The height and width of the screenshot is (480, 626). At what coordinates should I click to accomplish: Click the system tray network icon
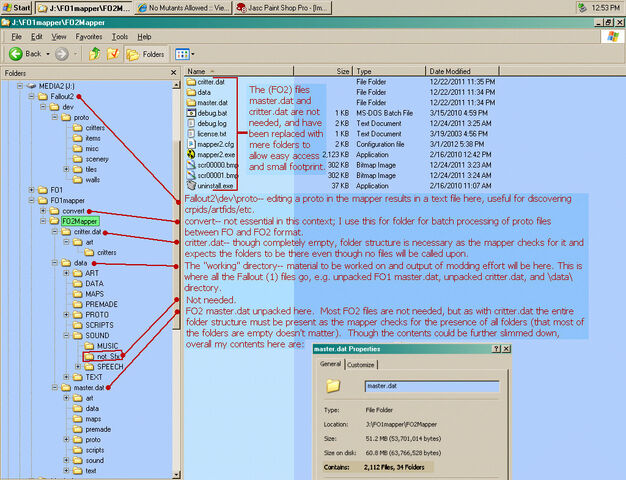(582, 8)
